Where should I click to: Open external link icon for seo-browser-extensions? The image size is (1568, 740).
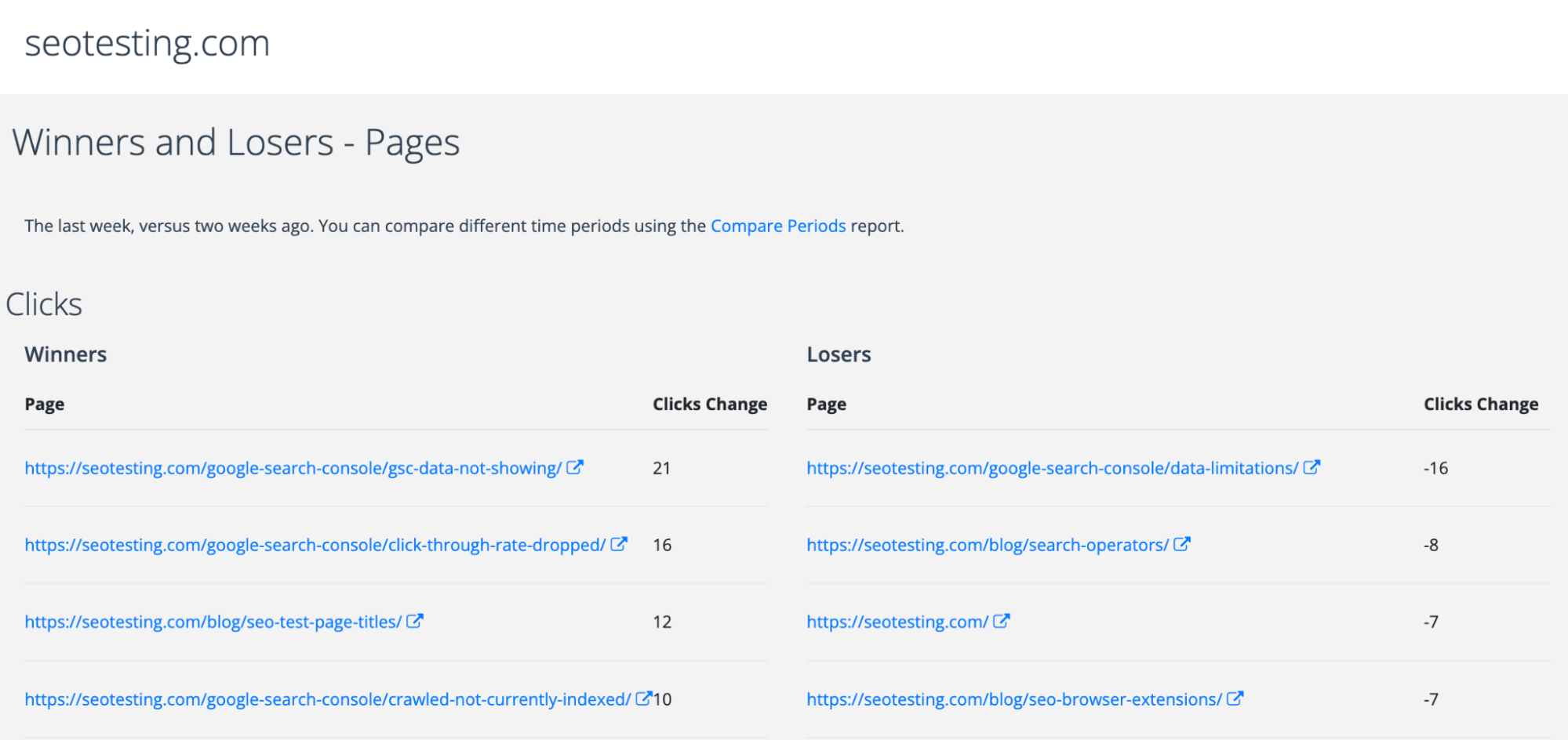coord(1235,698)
